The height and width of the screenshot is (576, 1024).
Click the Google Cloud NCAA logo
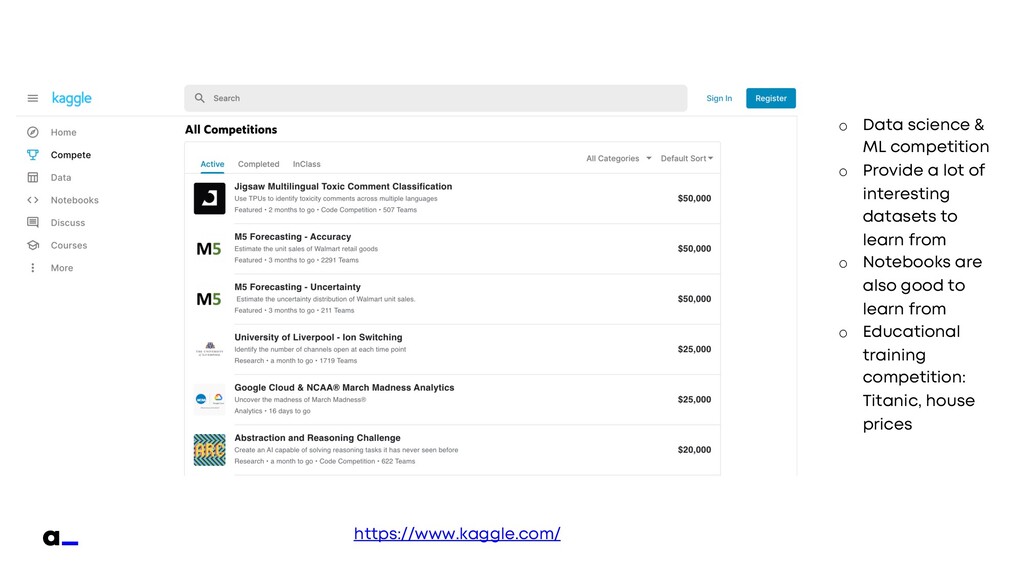pos(210,399)
